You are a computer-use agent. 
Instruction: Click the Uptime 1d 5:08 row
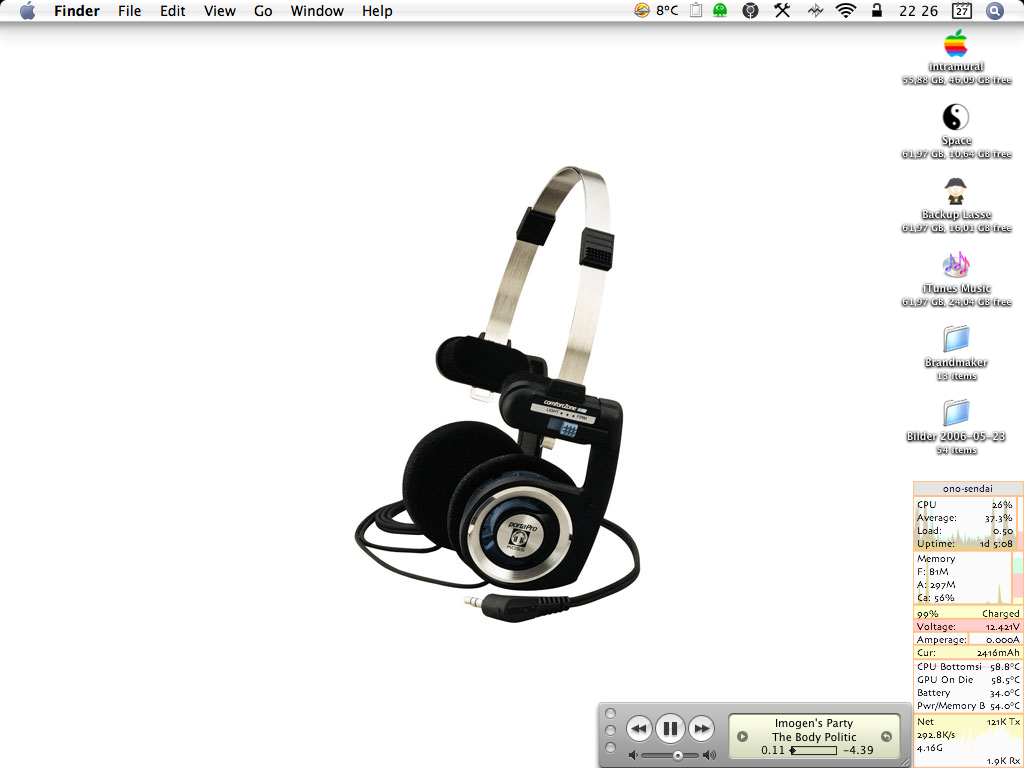[x=965, y=543]
